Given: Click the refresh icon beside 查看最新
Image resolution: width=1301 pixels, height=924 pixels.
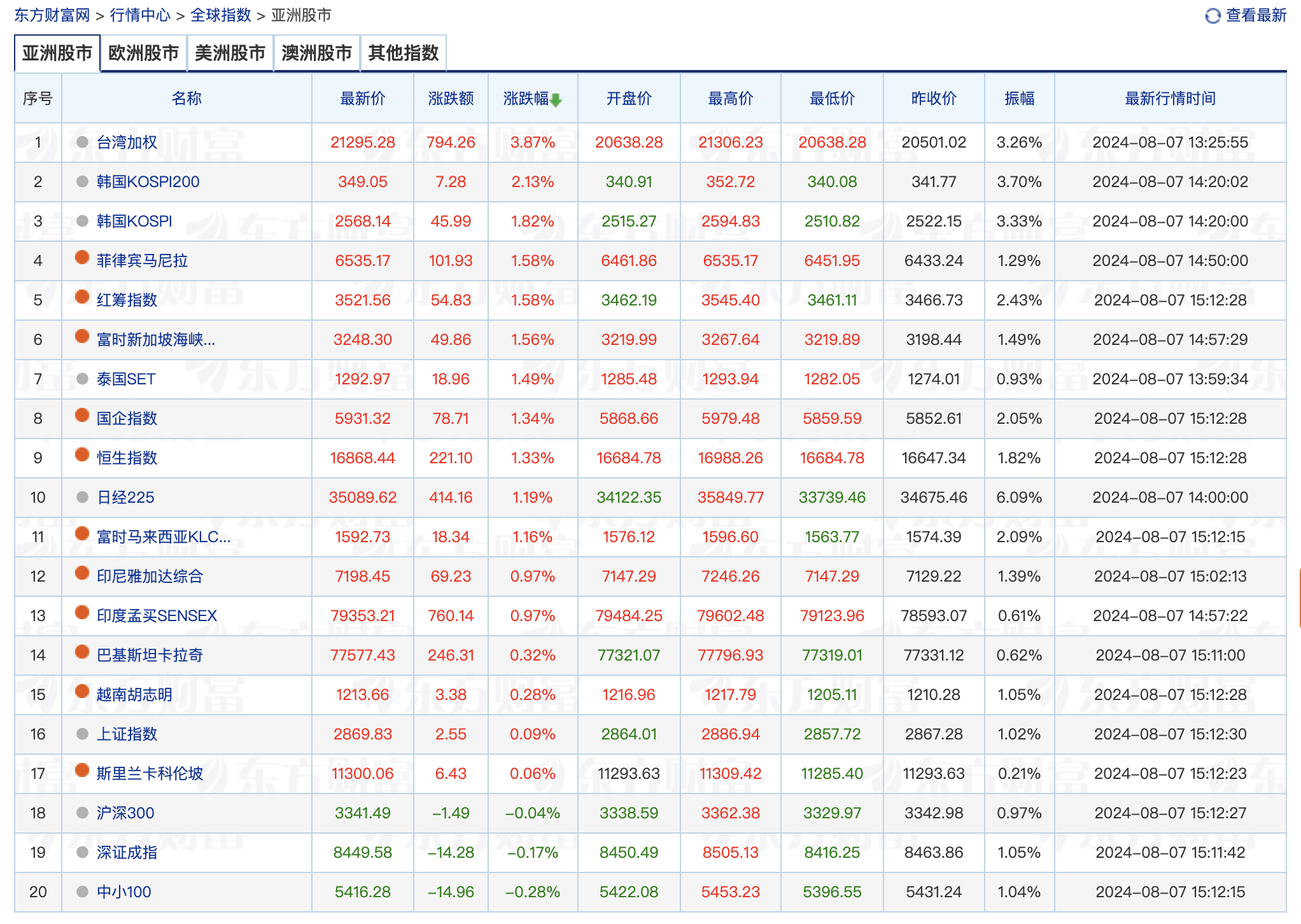Looking at the screenshot, I should 1213,16.
